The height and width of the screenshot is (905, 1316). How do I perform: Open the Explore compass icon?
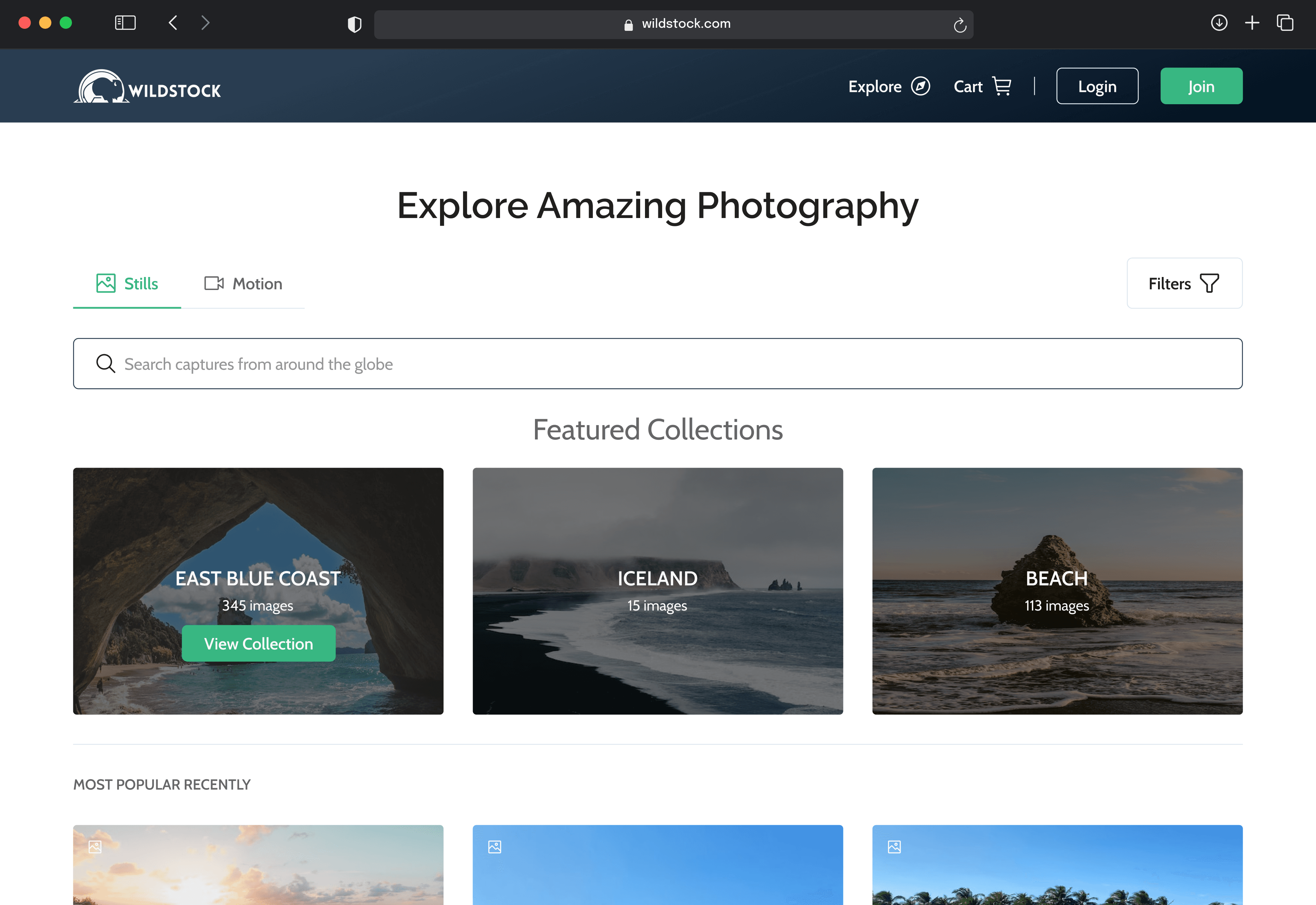pos(920,86)
